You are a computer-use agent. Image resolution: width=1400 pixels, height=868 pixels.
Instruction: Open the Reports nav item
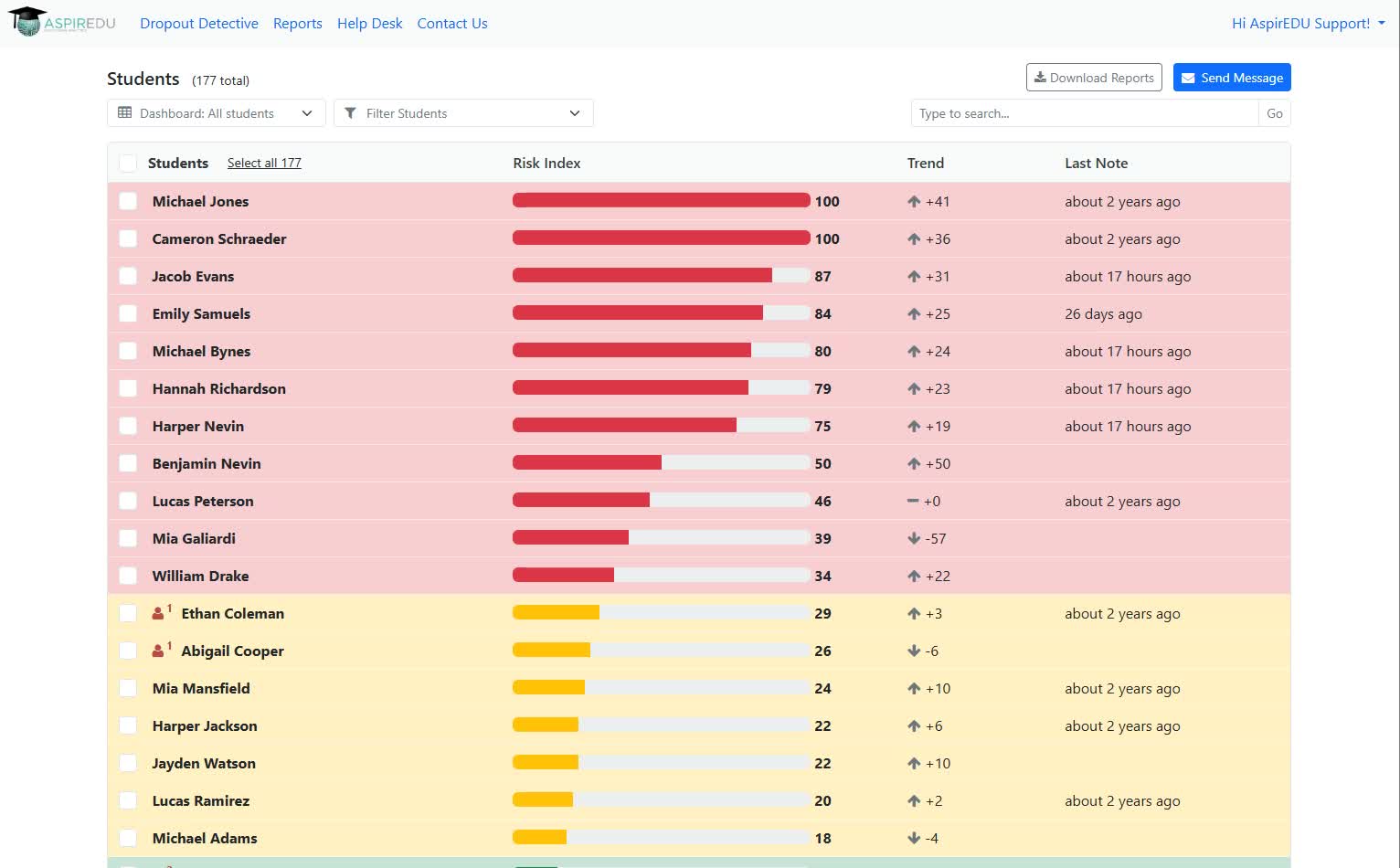pyautogui.click(x=298, y=23)
